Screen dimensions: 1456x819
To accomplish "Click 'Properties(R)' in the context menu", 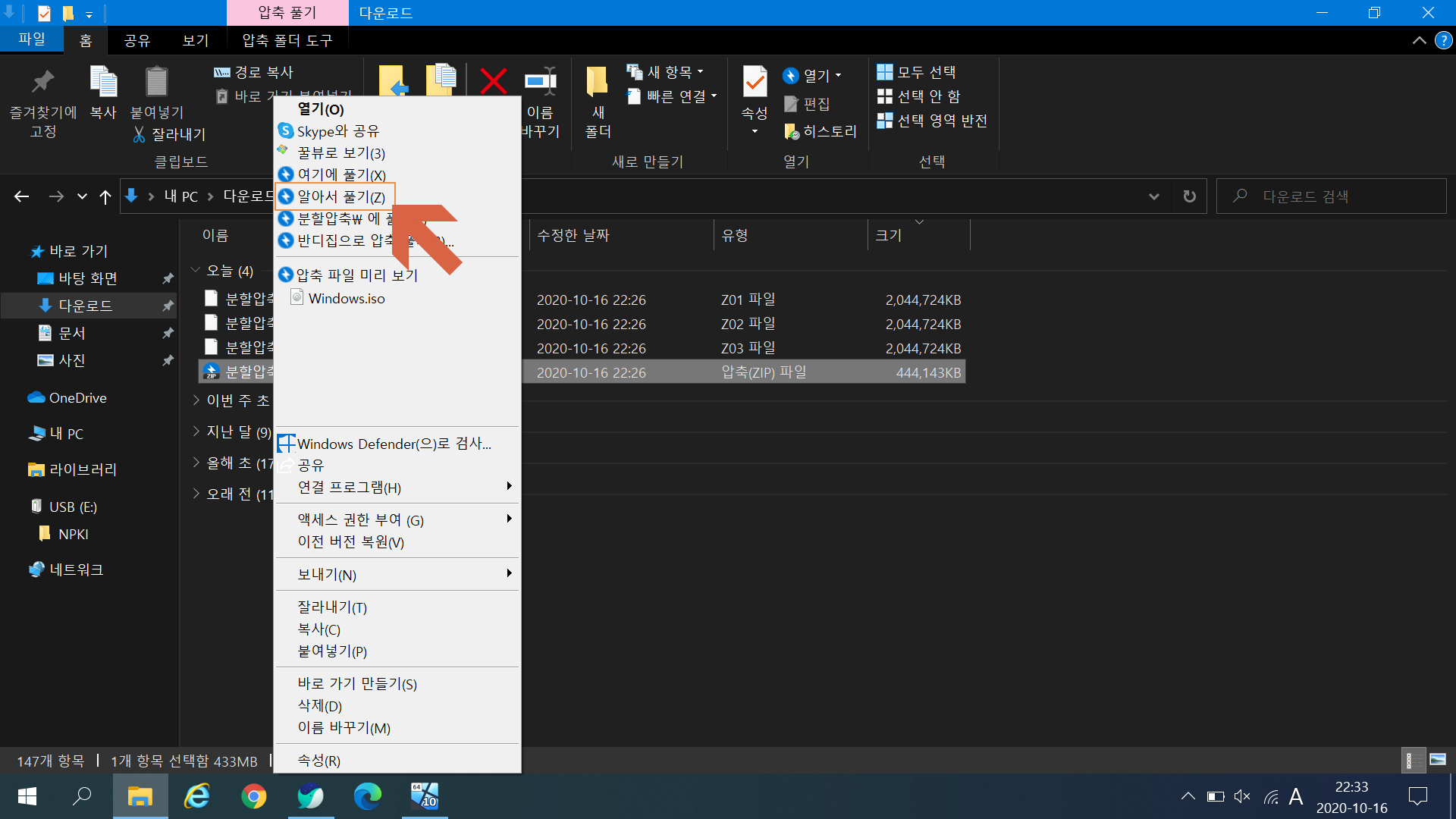I will (318, 761).
